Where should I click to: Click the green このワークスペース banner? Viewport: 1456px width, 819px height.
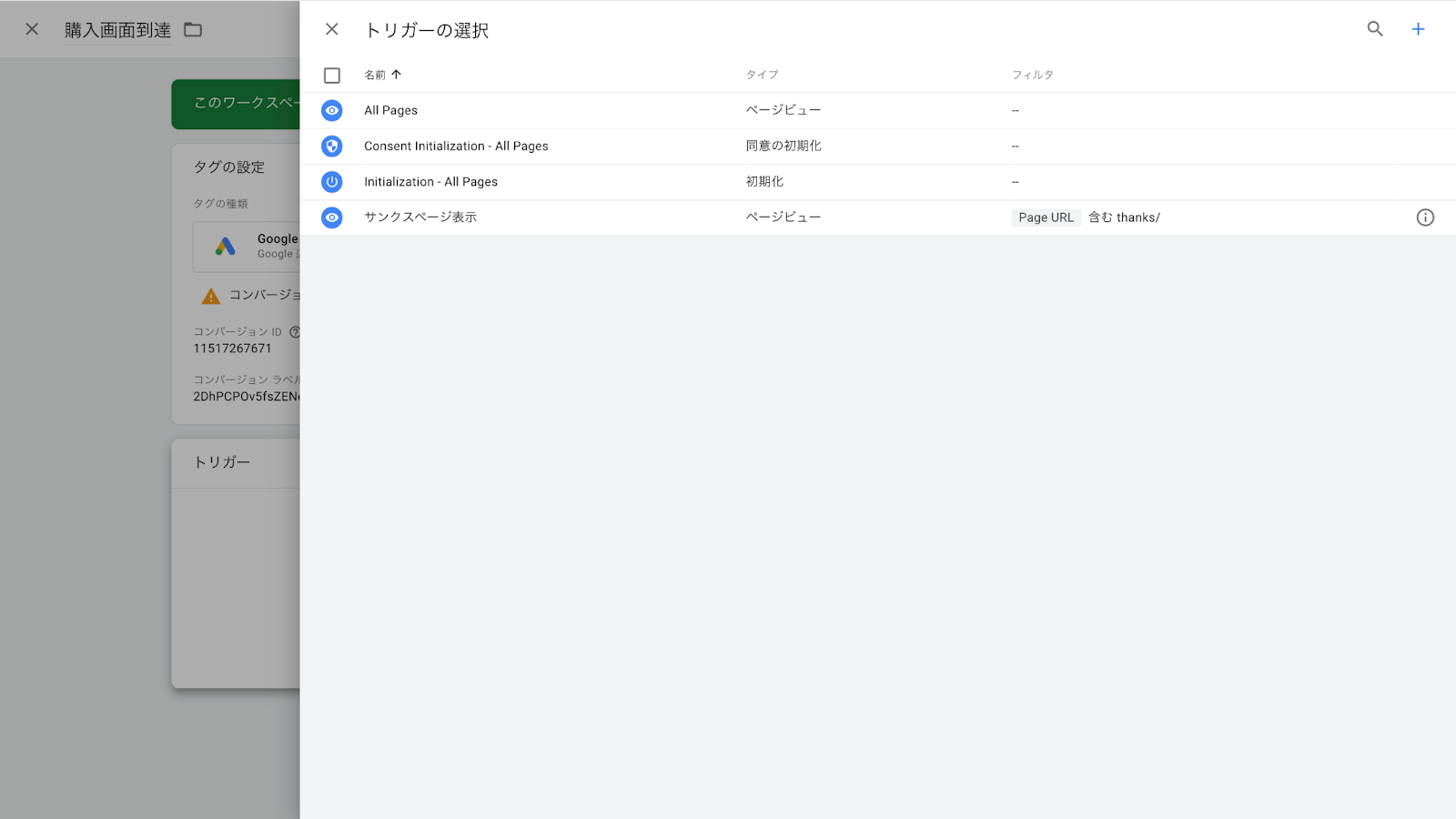point(236,104)
